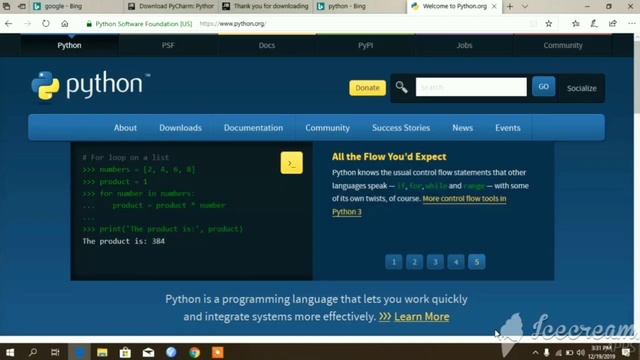Click the address bar URL
This screenshot has width=640, height=360.
(x=233, y=24)
